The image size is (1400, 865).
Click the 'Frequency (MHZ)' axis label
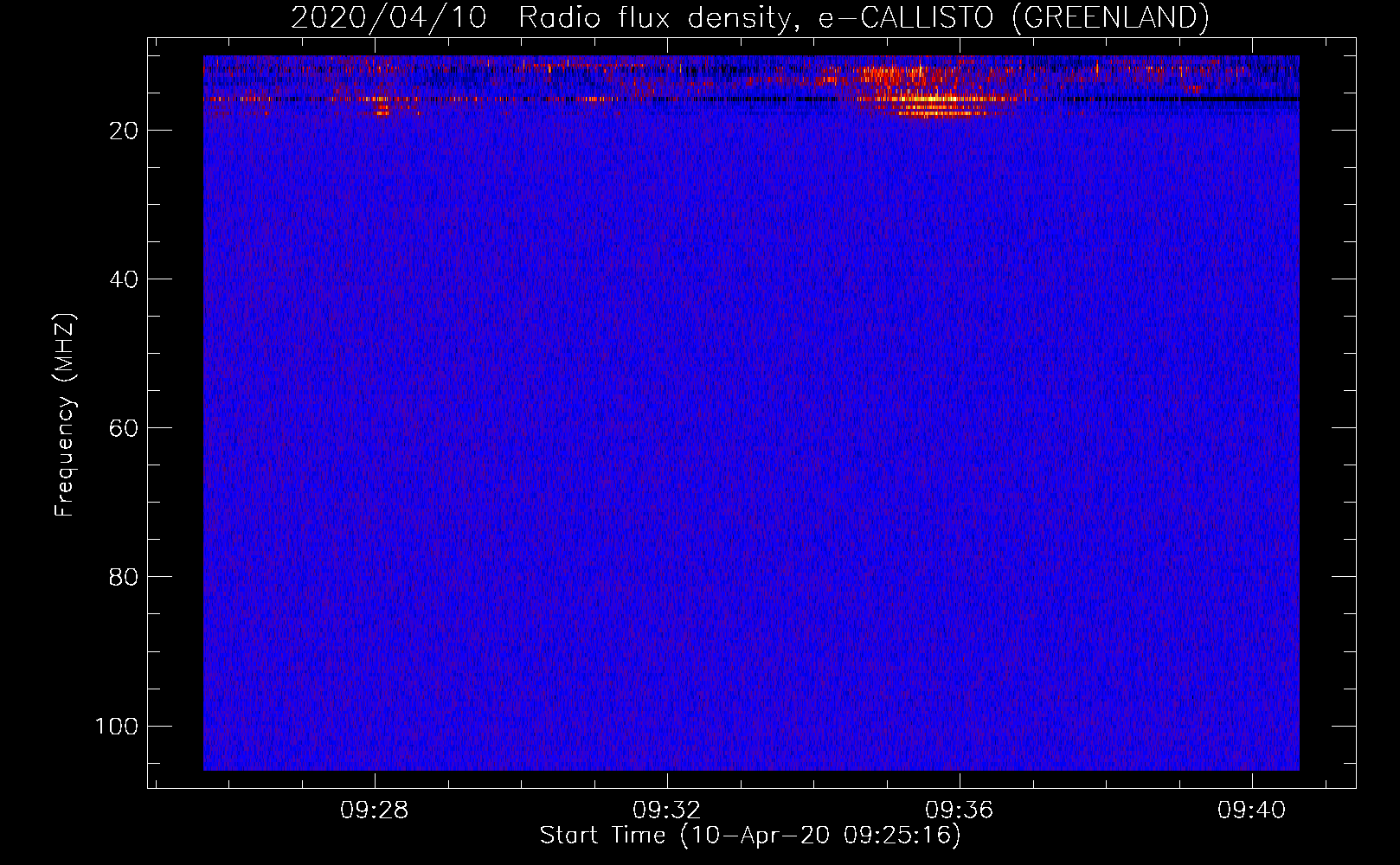[65, 415]
